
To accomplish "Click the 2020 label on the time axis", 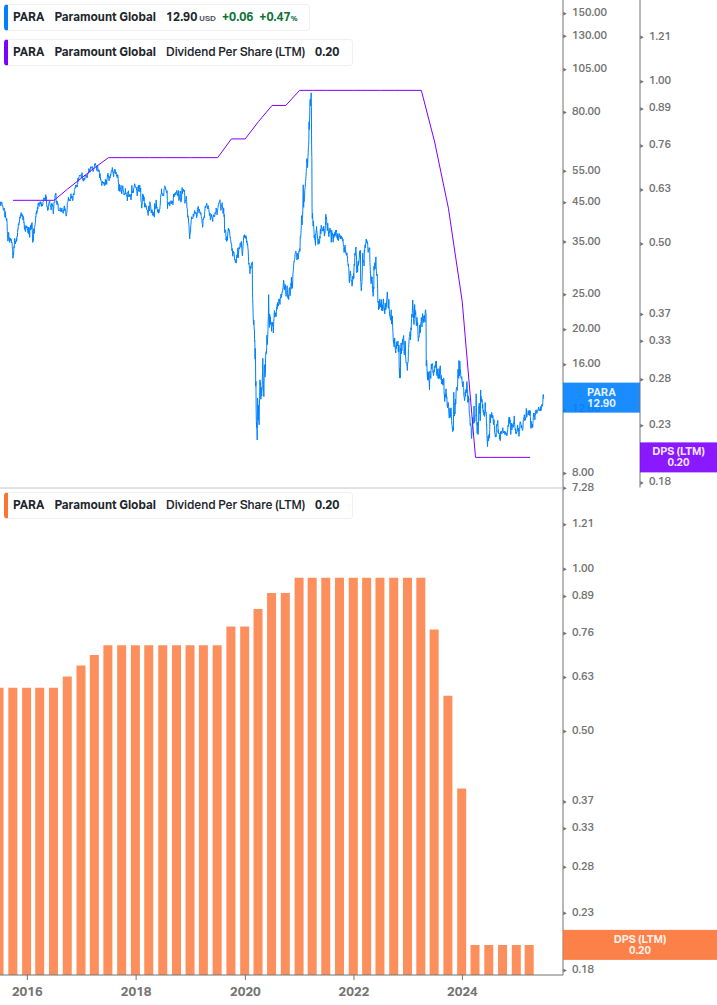I will tap(245, 992).
